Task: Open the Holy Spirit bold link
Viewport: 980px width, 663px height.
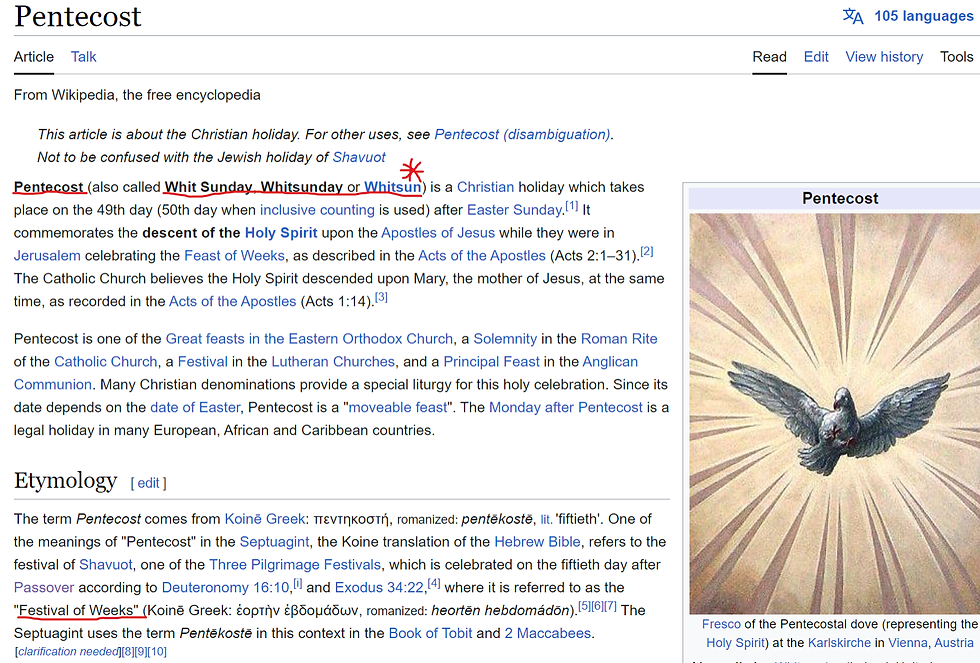Action: tap(281, 233)
